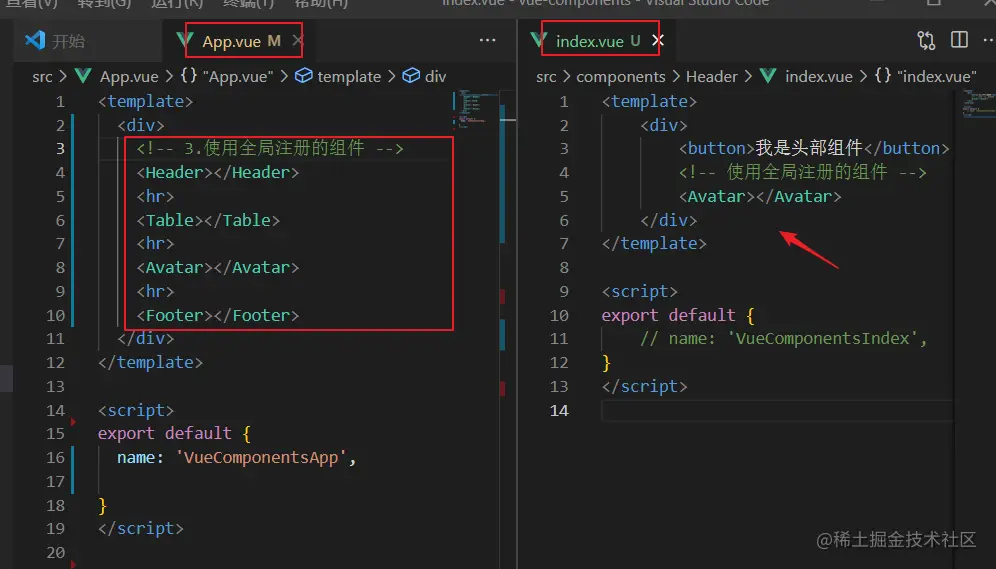996x569 pixels.
Task: Click <Avatar></Avatar> on index.vue line 5
Action: 760,197
